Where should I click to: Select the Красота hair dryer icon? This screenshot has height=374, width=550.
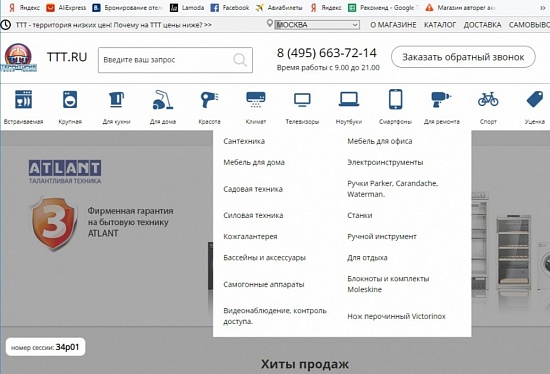[209, 100]
